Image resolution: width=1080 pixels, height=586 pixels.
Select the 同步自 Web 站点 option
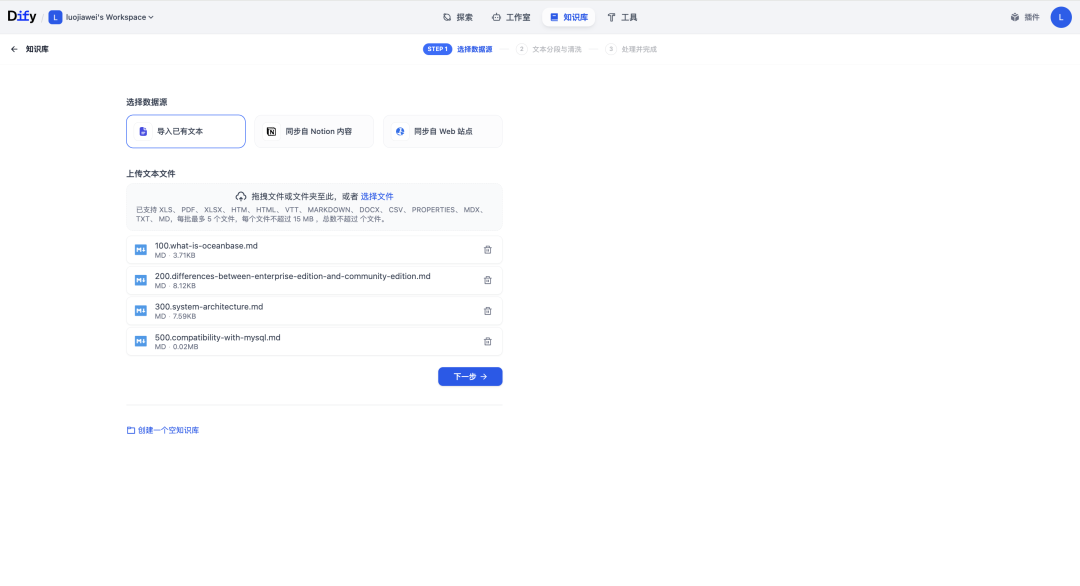coord(442,131)
